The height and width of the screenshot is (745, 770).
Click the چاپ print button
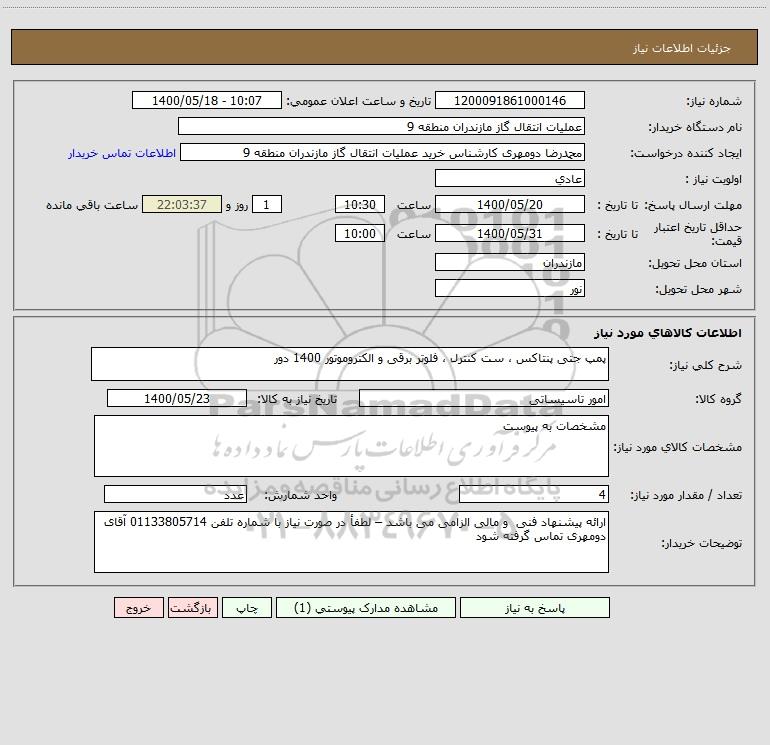pyautogui.click(x=247, y=607)
